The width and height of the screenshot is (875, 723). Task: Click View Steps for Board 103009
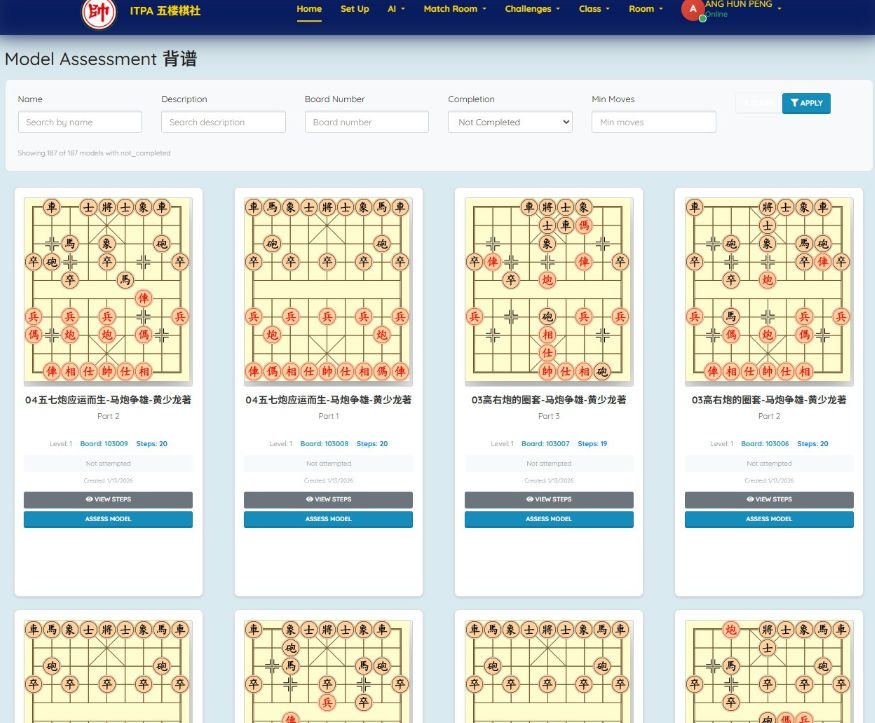(108, 499)
